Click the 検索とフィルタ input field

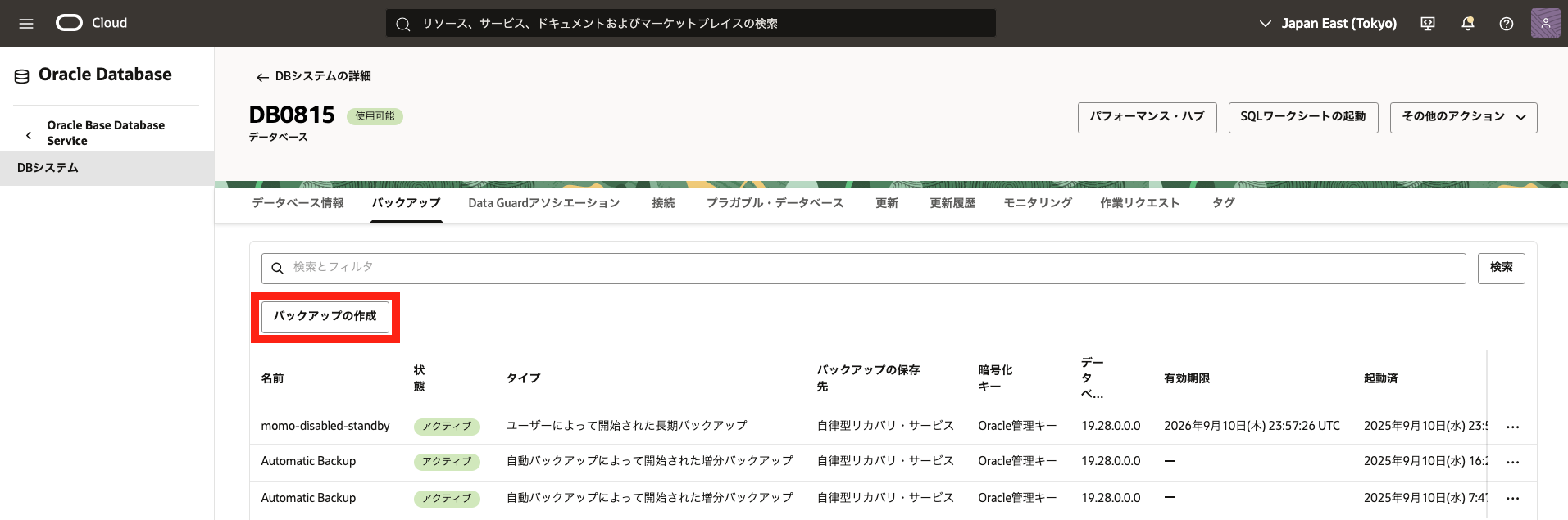pos(863,268)
